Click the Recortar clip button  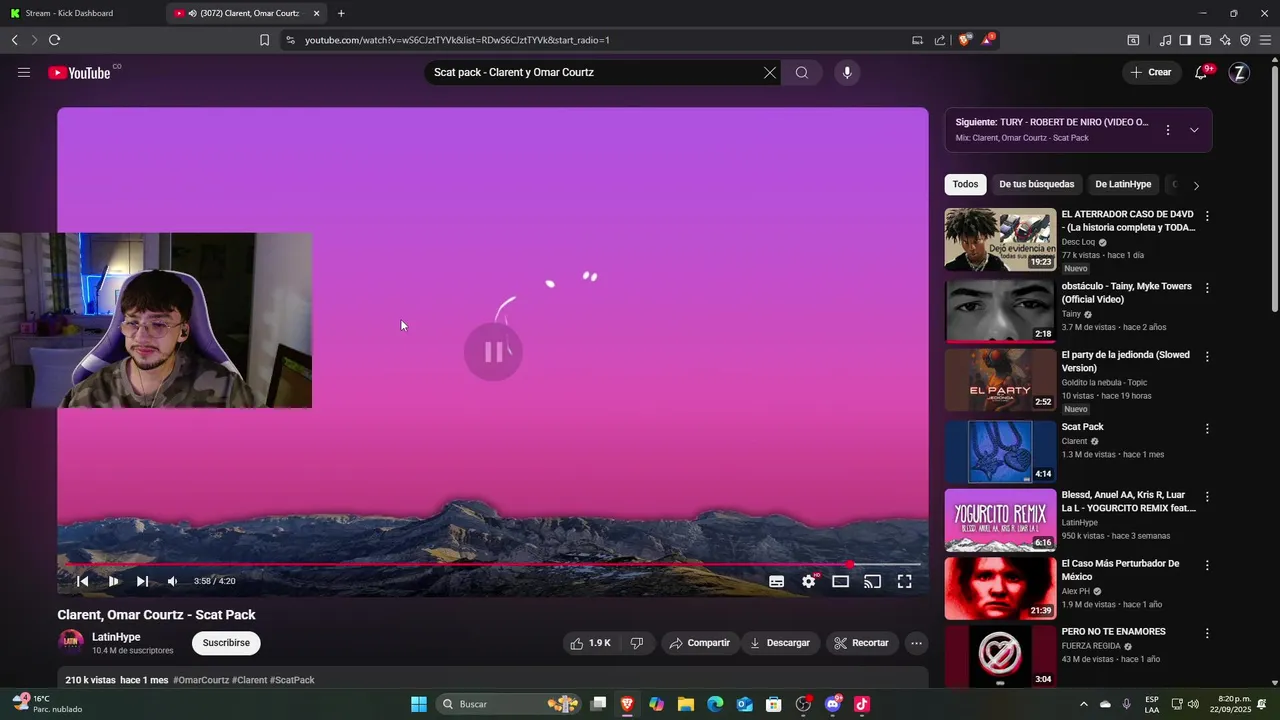tap(861, 643)
